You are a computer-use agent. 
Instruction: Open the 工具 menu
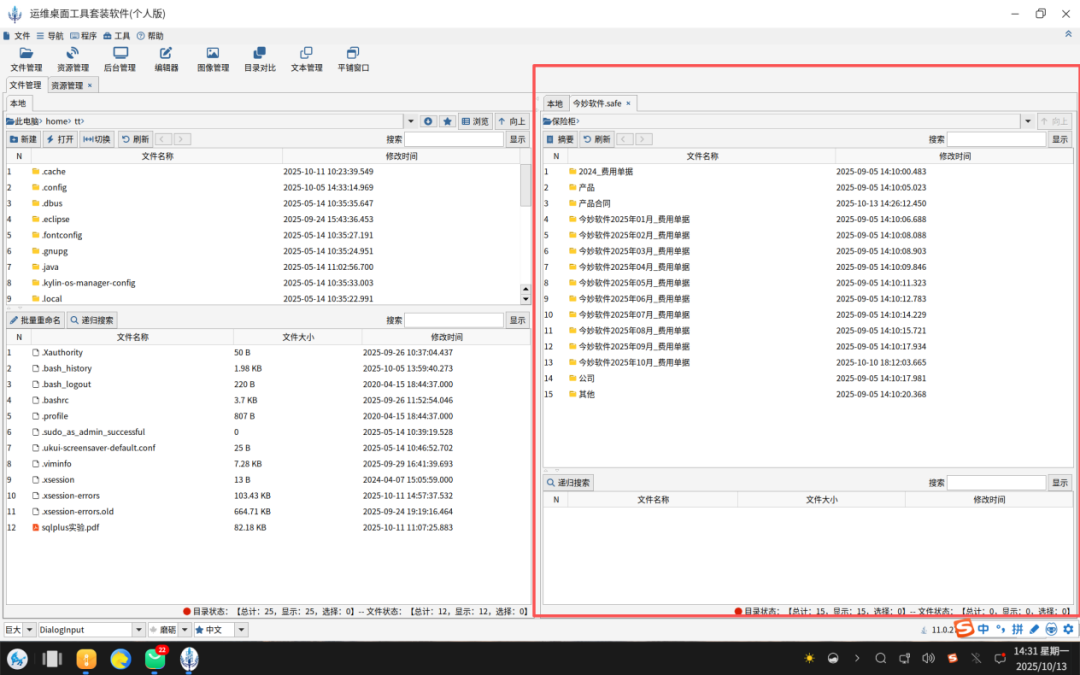pos(117,36)
